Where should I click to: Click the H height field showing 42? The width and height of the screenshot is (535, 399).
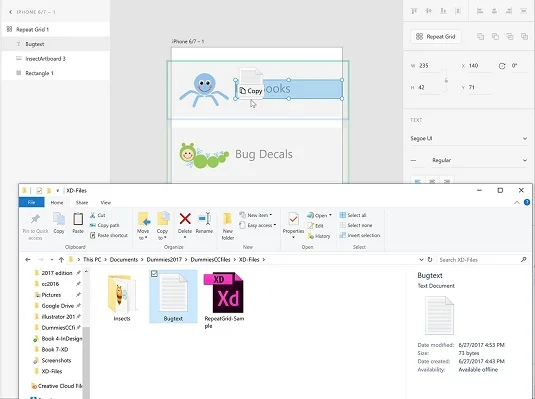(x=429, y=88)
